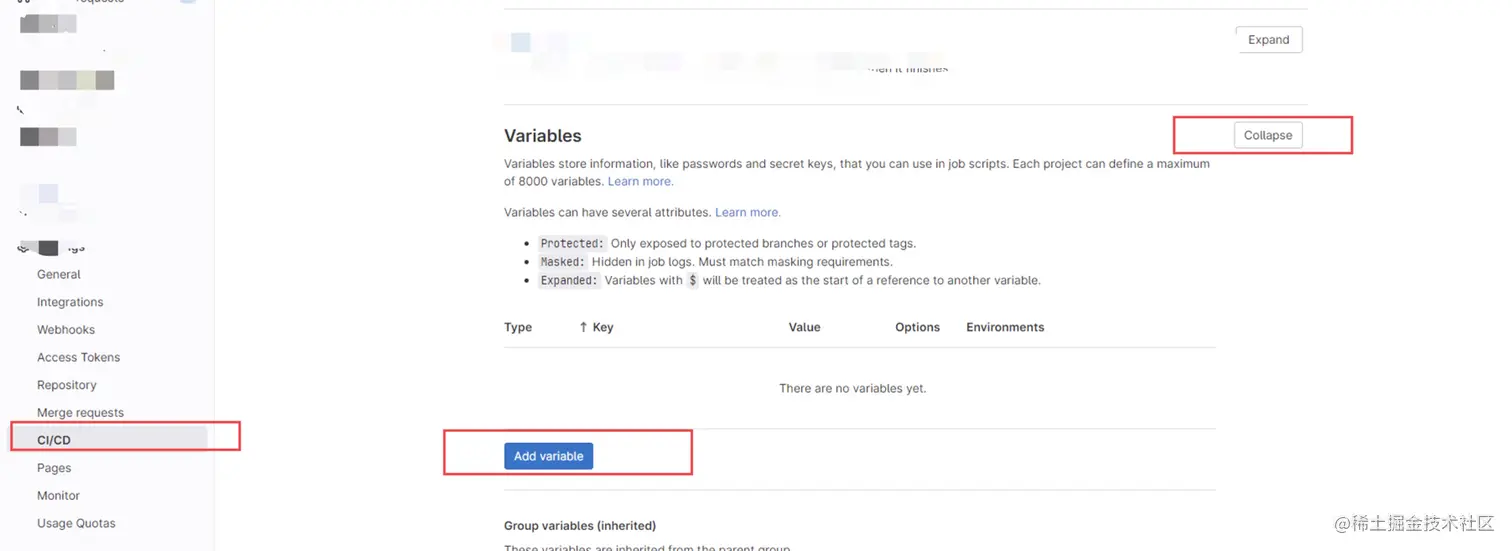The width and height of the screenshot is (1512, 551).
Task: Select Access Tokens in sidebar
Action: [78, 357]
